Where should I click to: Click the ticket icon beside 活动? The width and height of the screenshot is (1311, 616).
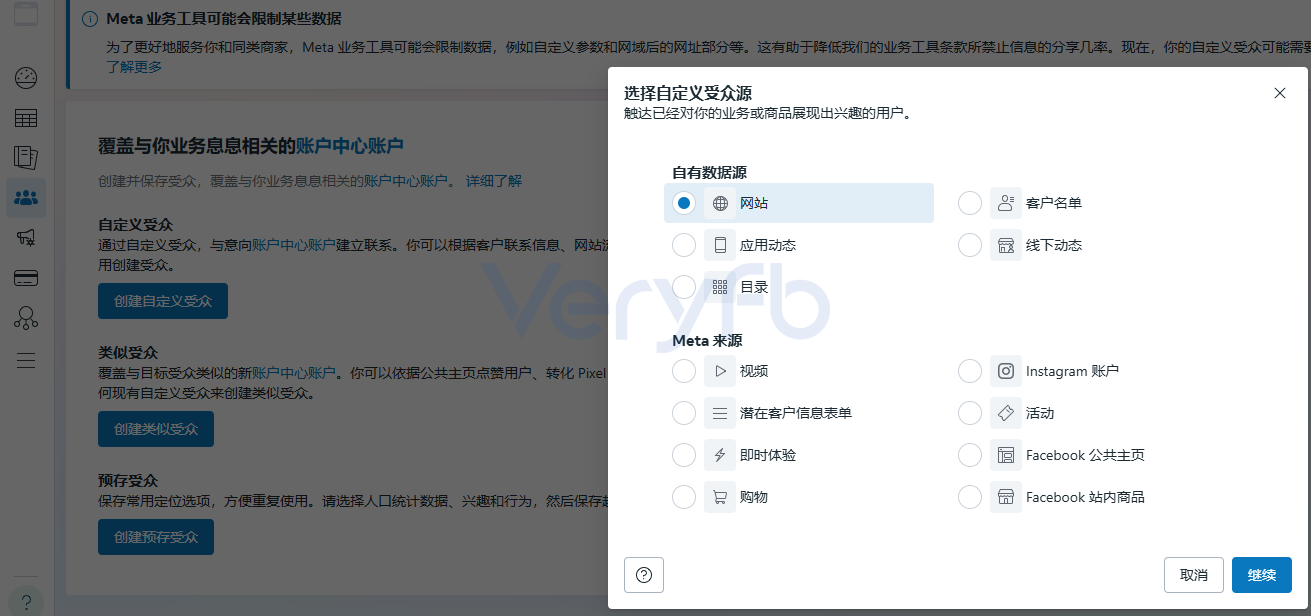pyautogui.click(x=1006, y=413)
